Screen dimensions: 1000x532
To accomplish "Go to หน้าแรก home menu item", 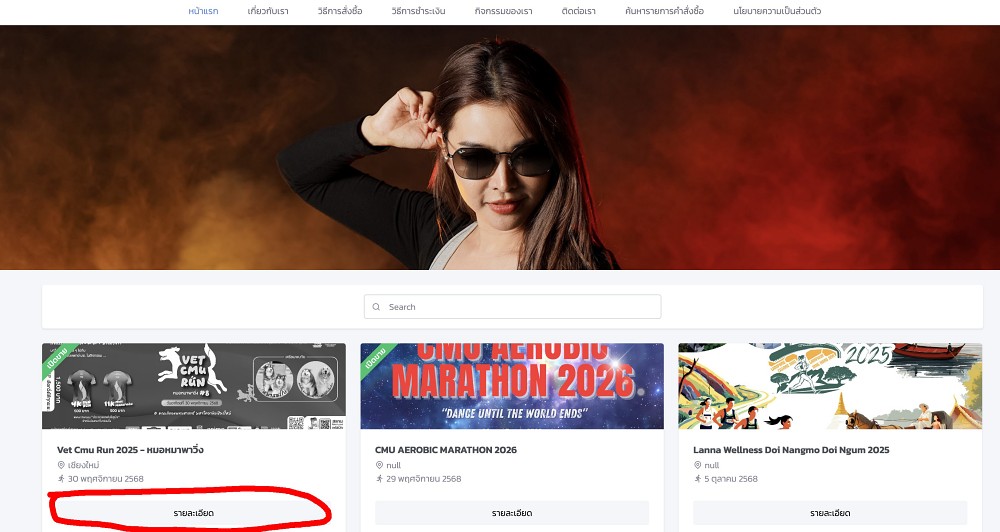I will coord(203,11).
